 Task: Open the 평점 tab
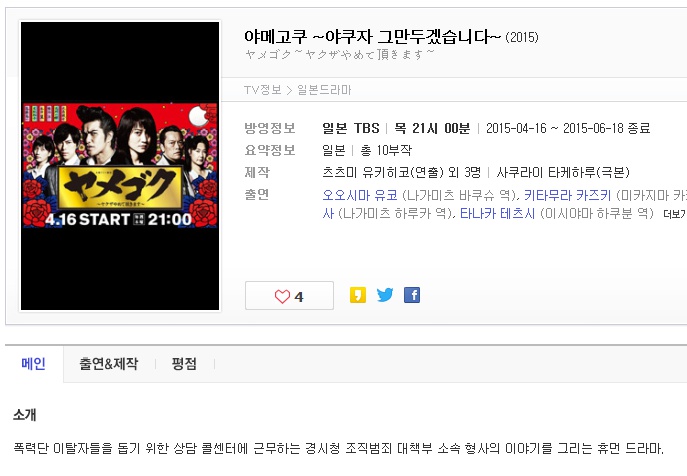184,364
